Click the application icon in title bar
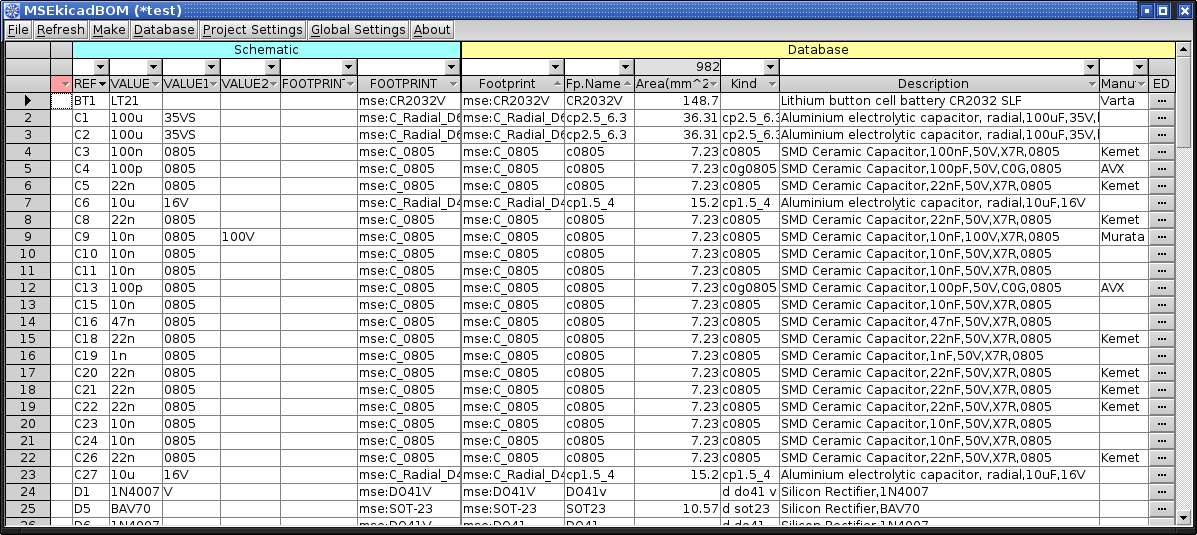Image resolution: width=1197 pixels, height=535 pixels. [12, 10]
